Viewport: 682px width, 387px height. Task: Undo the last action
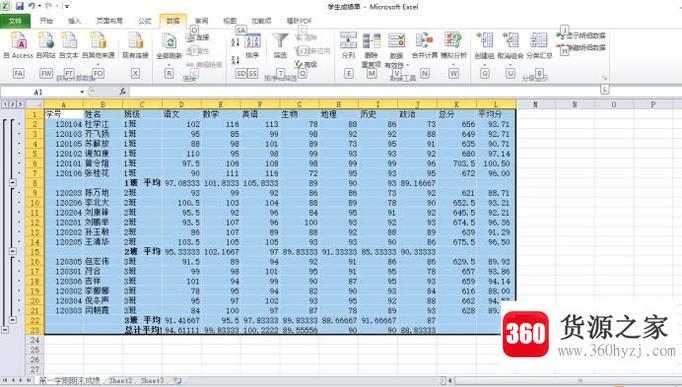pos(32,6)
